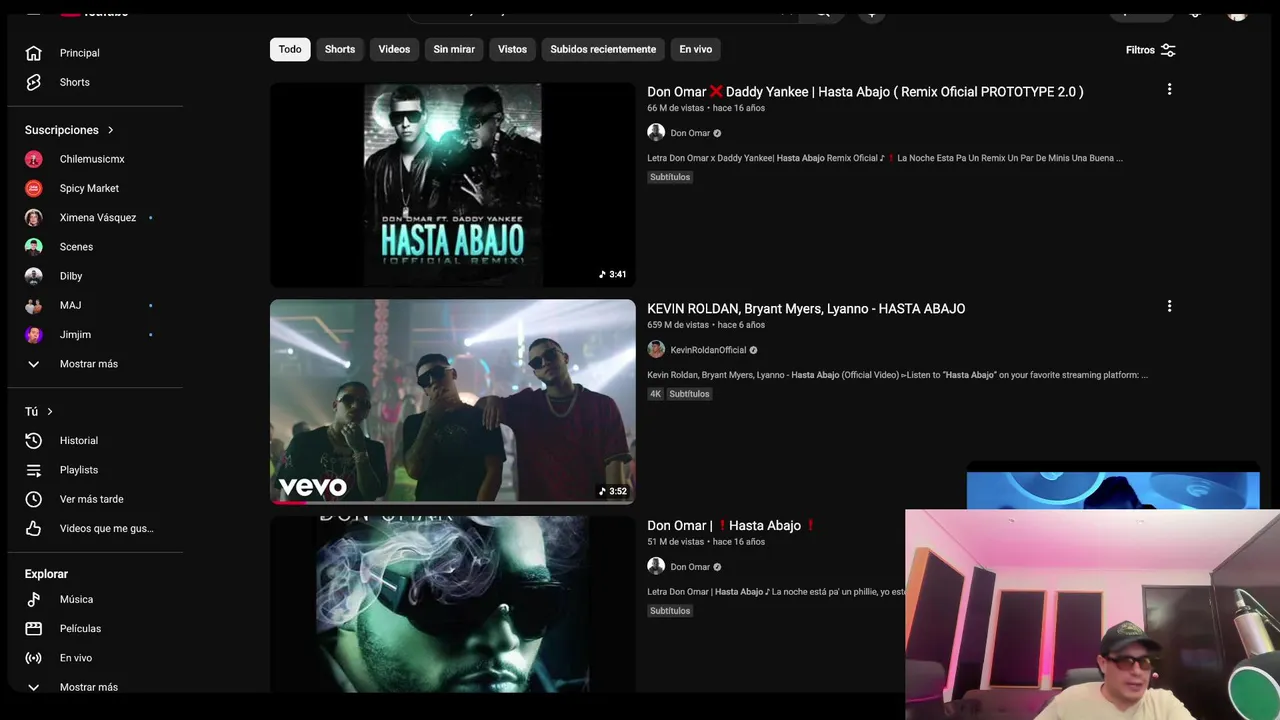Click 659 M de vistas text
The image size is (1280, 720).
[x=678, y=325]
